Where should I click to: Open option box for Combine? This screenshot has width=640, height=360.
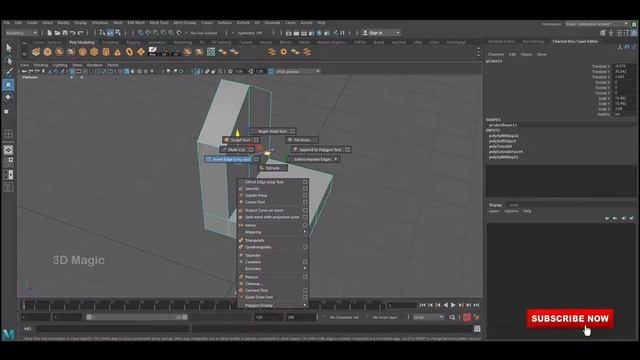(305, 262)
